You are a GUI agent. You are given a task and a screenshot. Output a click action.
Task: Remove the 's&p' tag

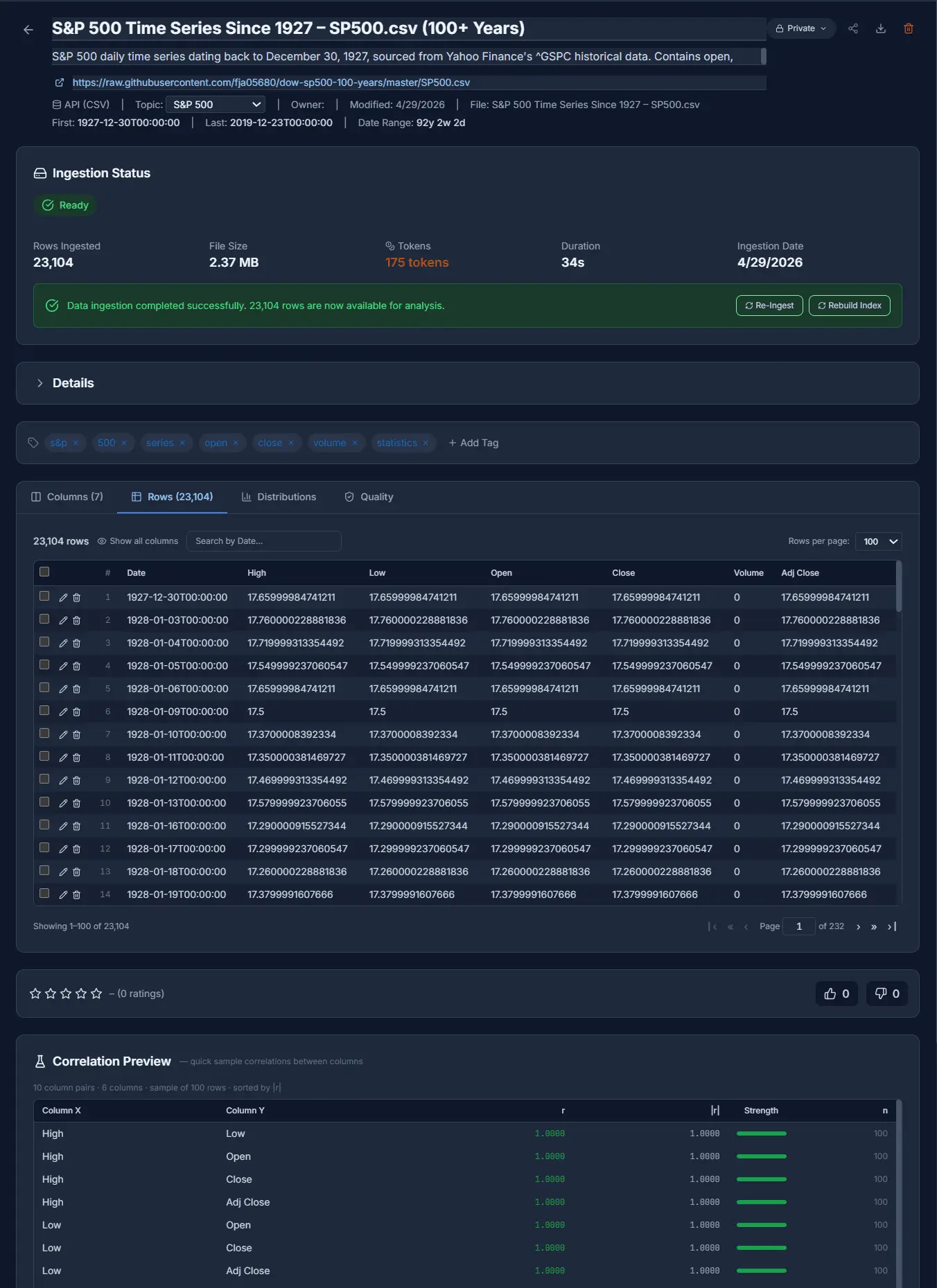pos(76,443)
